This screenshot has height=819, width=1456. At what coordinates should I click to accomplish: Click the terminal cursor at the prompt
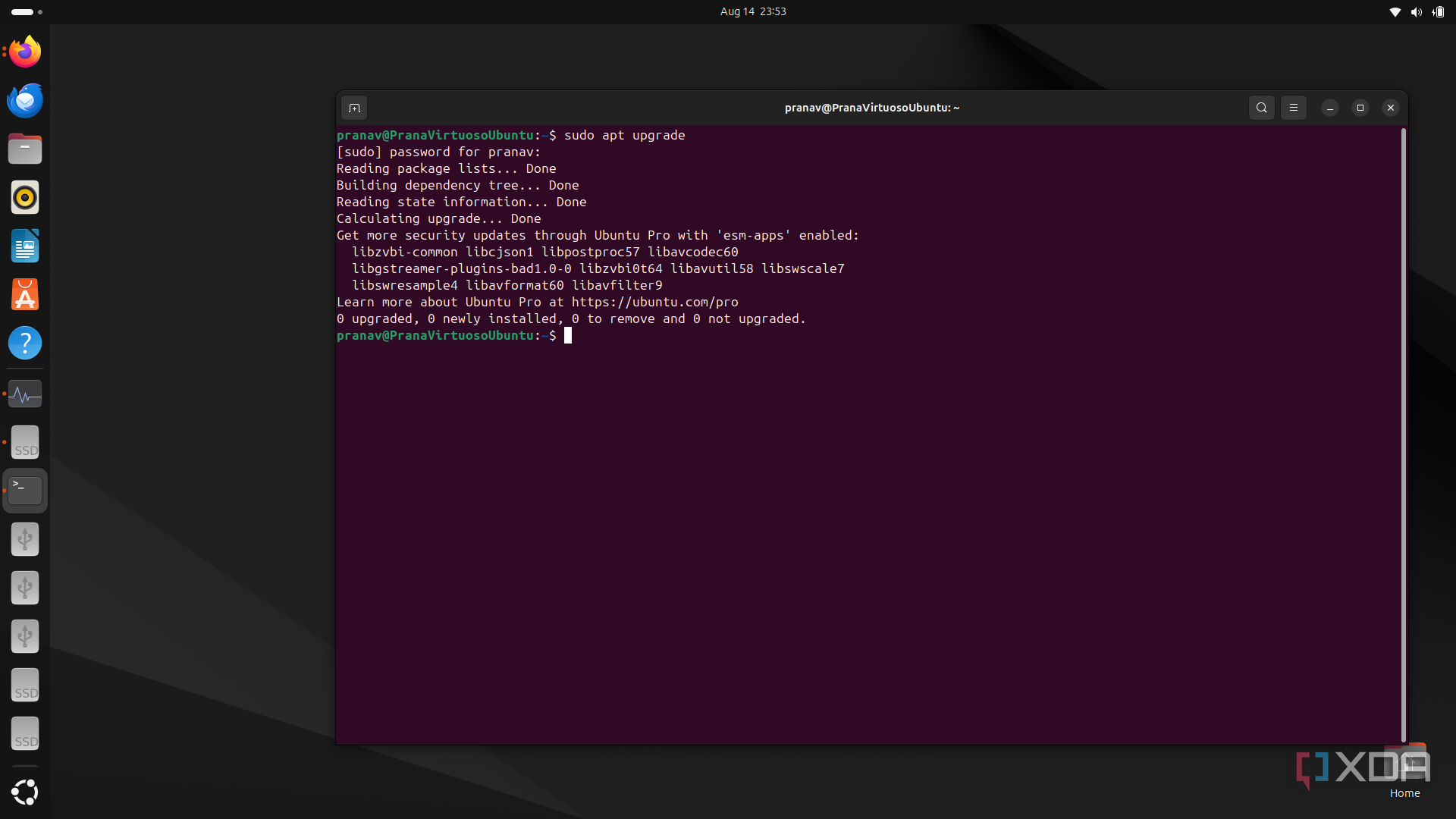click(568, 335)
